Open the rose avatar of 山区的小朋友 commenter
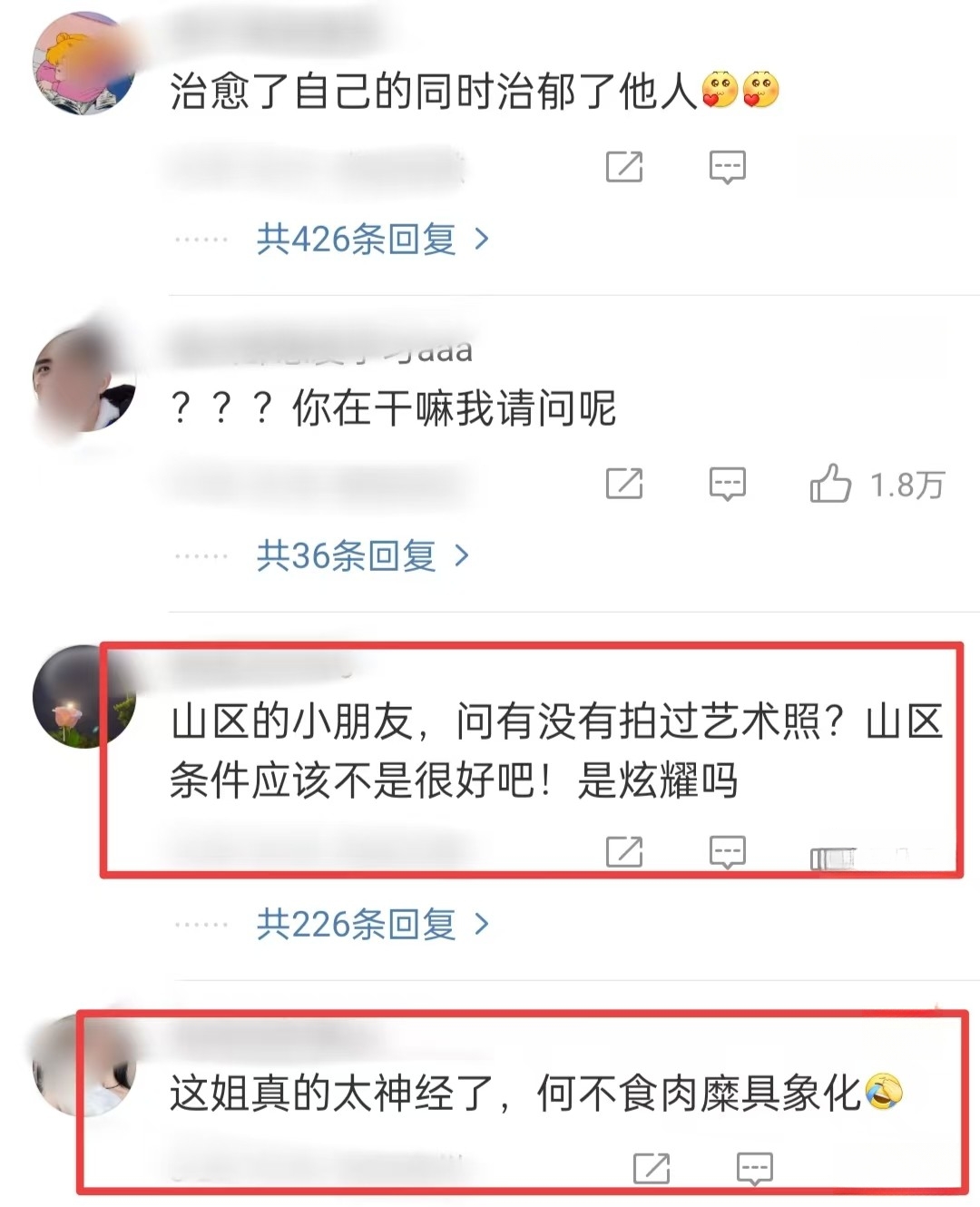The image size is (980, 1207). click(x=83, y=696)
